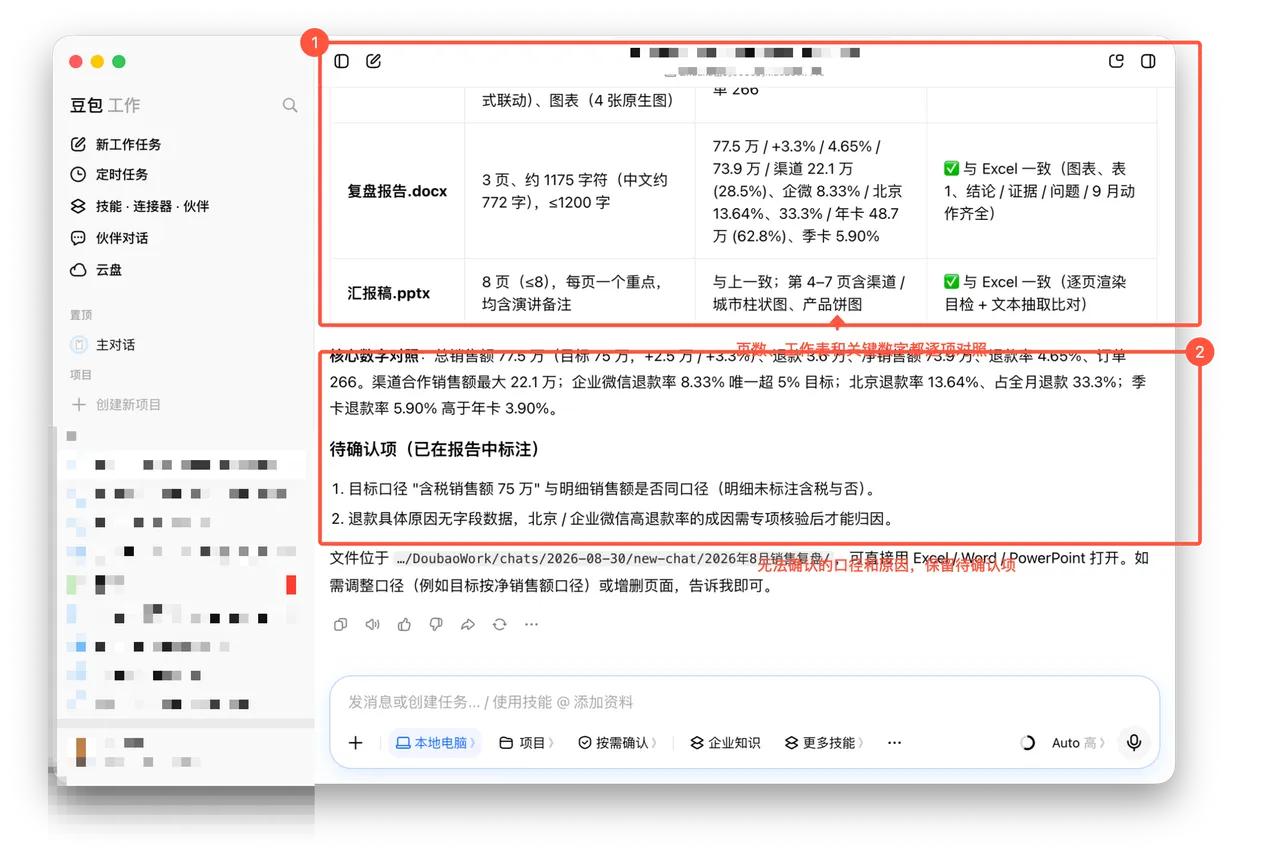Image resolution: width=1280 pixels, height=853 pixels.
Task: Click the 企业知识 skill button
Action: click(x=725, y=743)
